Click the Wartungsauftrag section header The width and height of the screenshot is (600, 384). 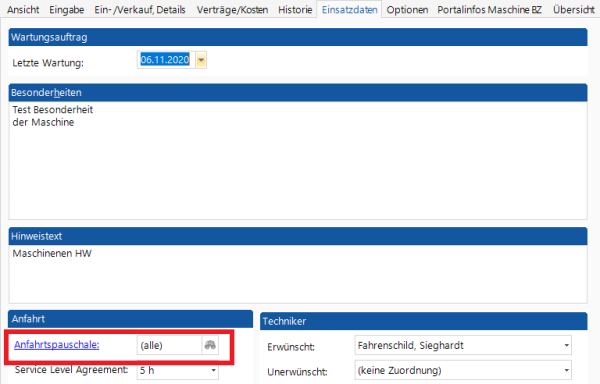click(x=298, y=37)
